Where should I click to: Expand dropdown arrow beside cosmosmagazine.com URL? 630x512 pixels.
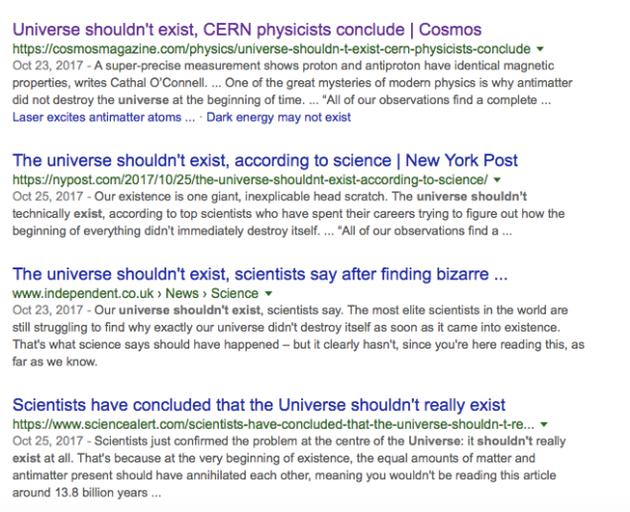540,49
